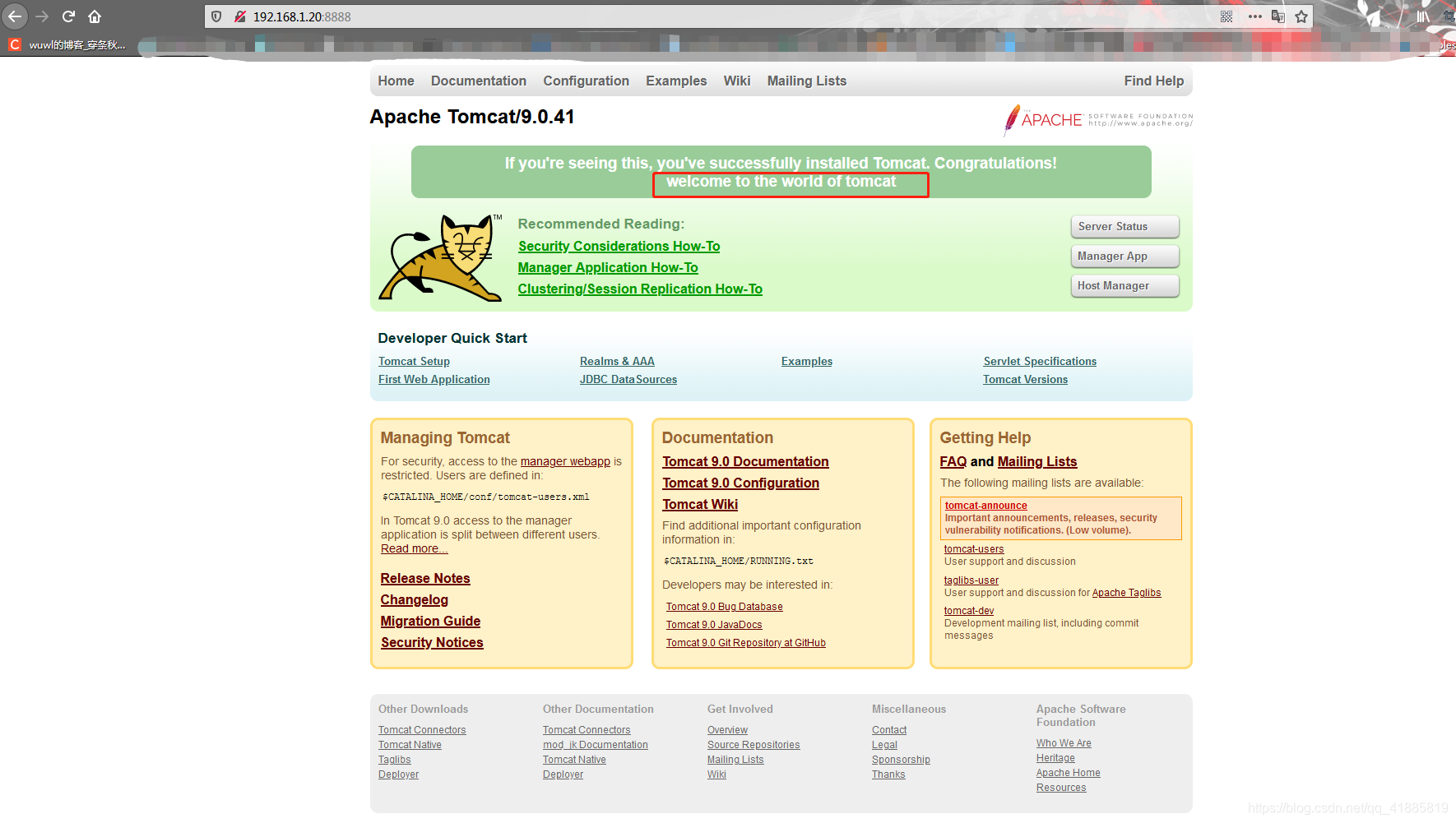The image size is (1456, 823).
Task: Open the Security Notices link
Action: (432, 643)
